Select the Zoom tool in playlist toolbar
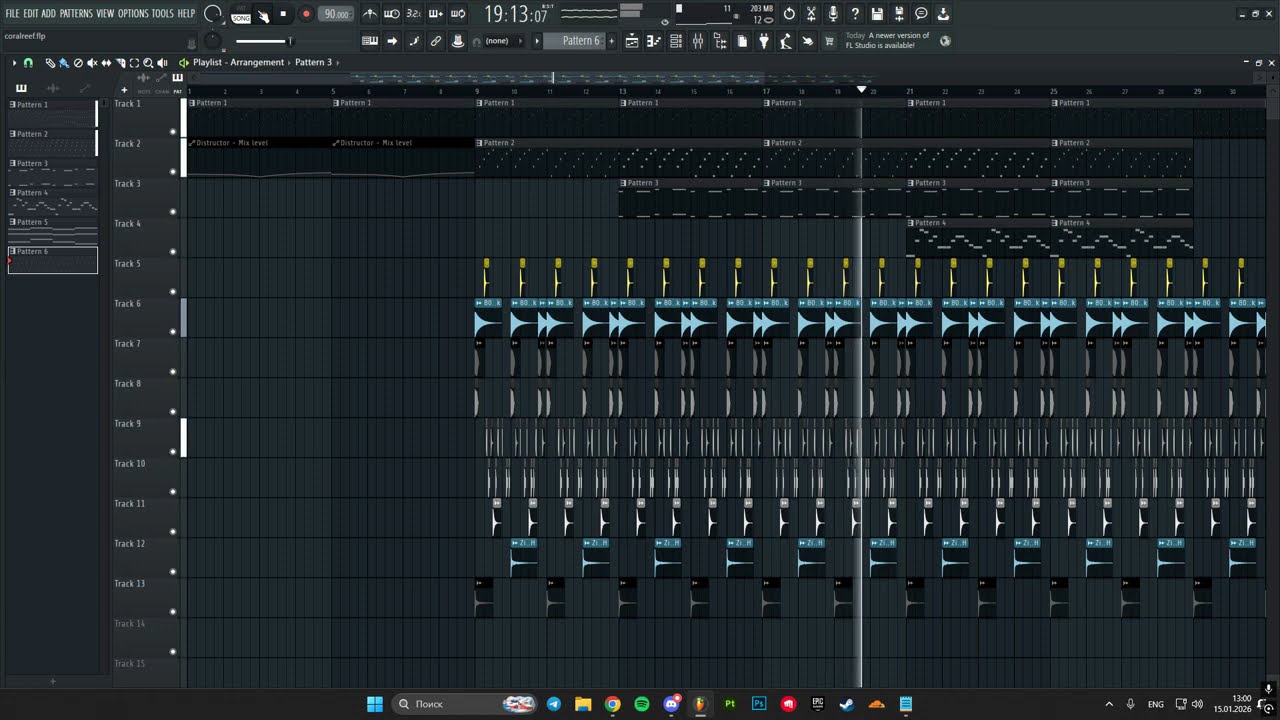The image size is (1280, 720). click(x=148, y=63)
